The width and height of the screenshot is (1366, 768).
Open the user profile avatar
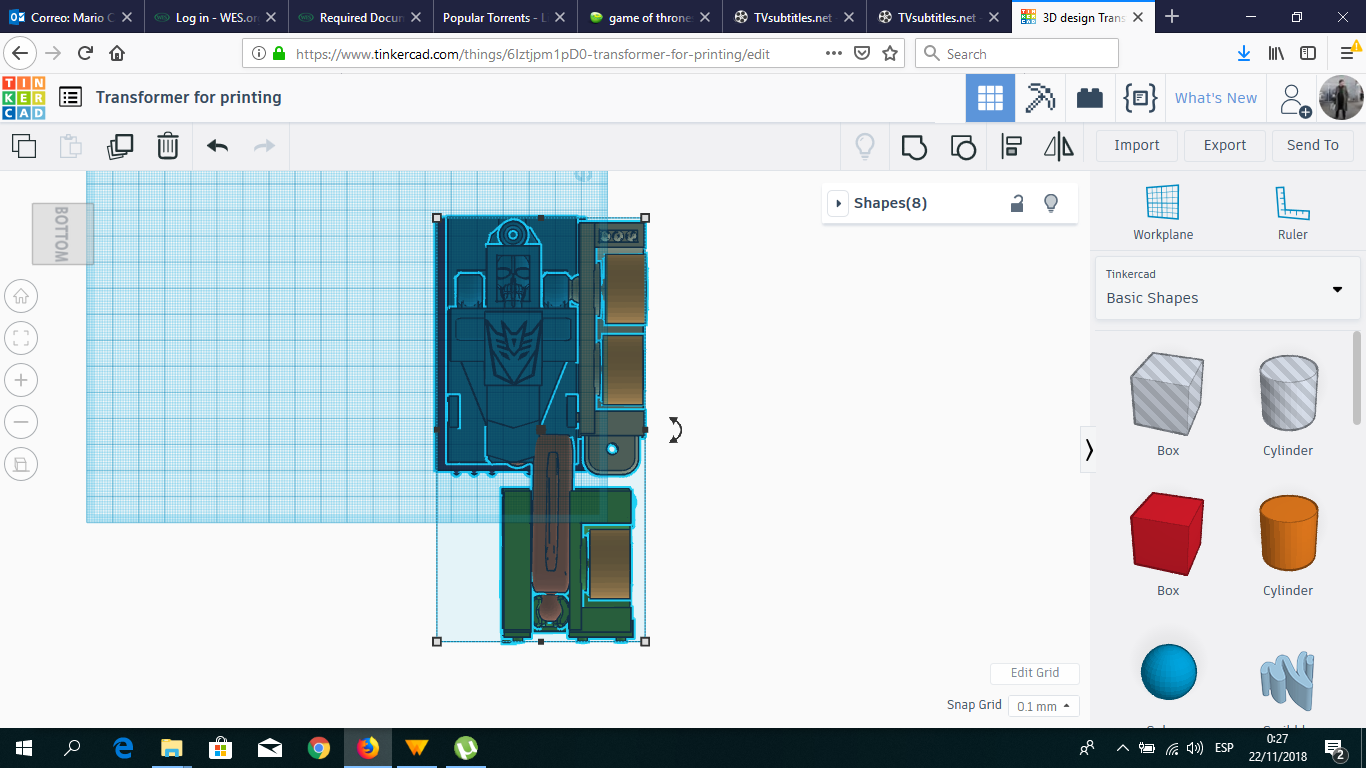tap(1340, 98)
